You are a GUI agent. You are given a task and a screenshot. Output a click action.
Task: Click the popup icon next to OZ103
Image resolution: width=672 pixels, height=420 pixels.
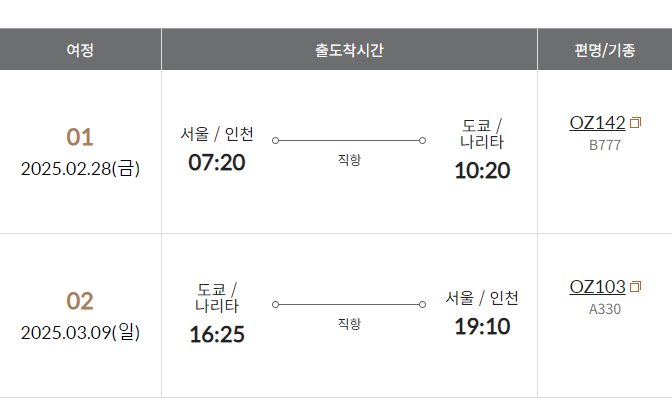(x=636, y=287)
